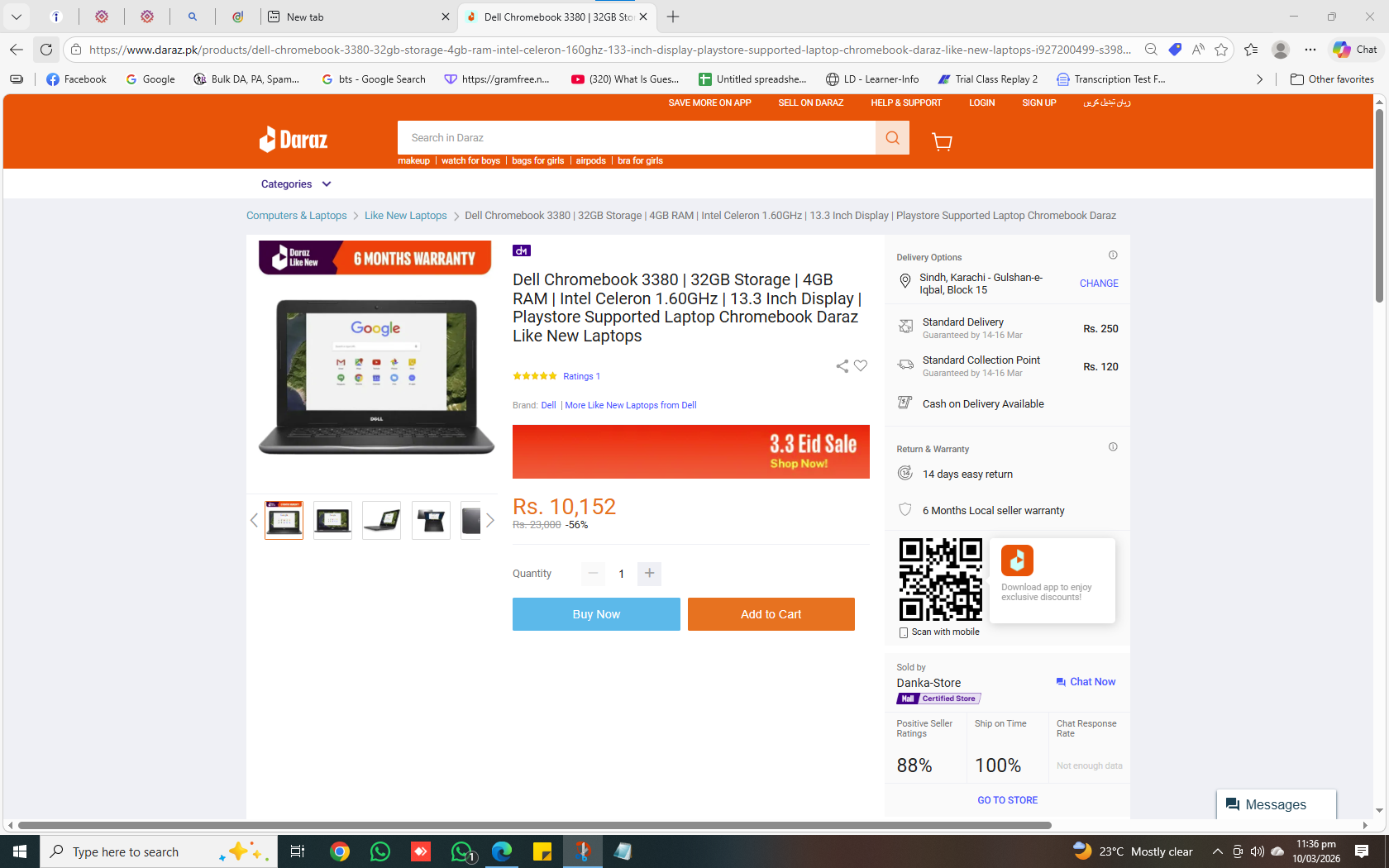The image size is (1389, 868).
Task: Open Computers & Laptops breadcrumb link
Action: (x=296, y=216)
